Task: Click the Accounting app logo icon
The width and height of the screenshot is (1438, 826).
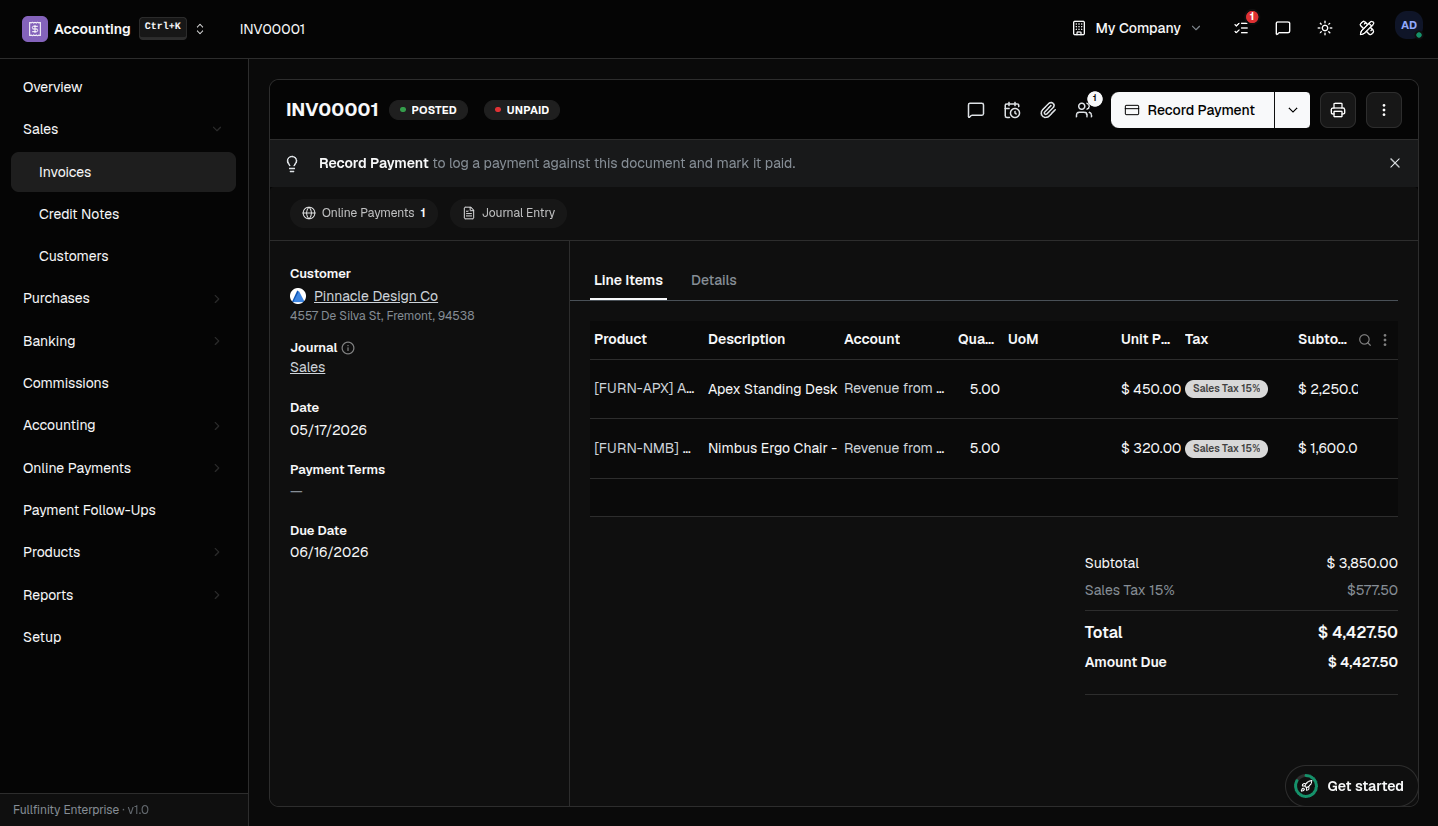Action: click(35, 29)
